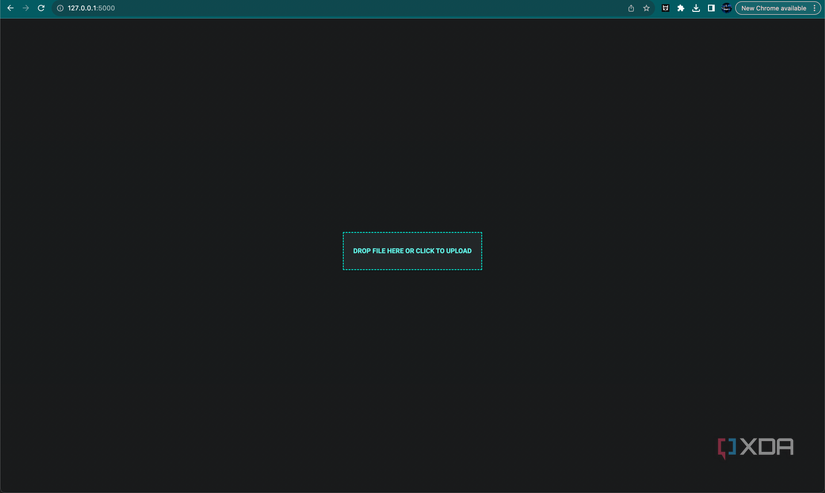Screen dimensions: 825x493
Task: Go back using the browser back arrow
Action: (x=11, y=8)
